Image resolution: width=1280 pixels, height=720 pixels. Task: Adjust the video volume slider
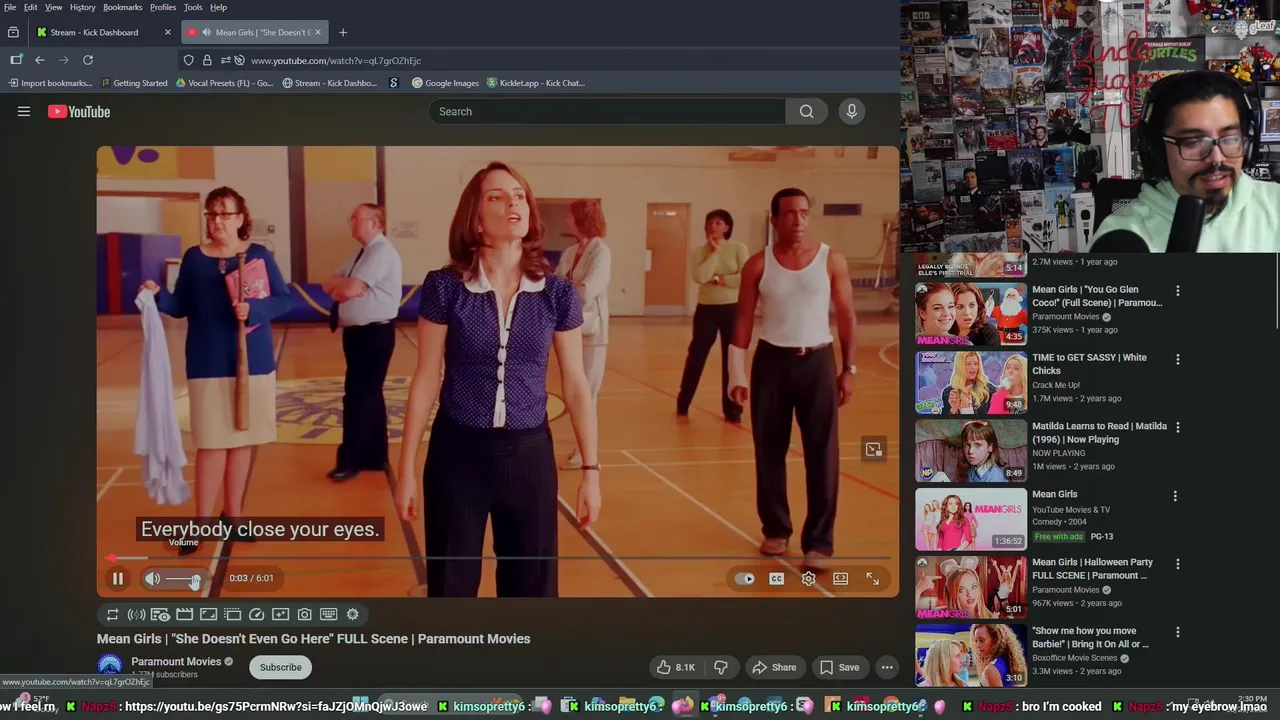[x=184, y=579]
